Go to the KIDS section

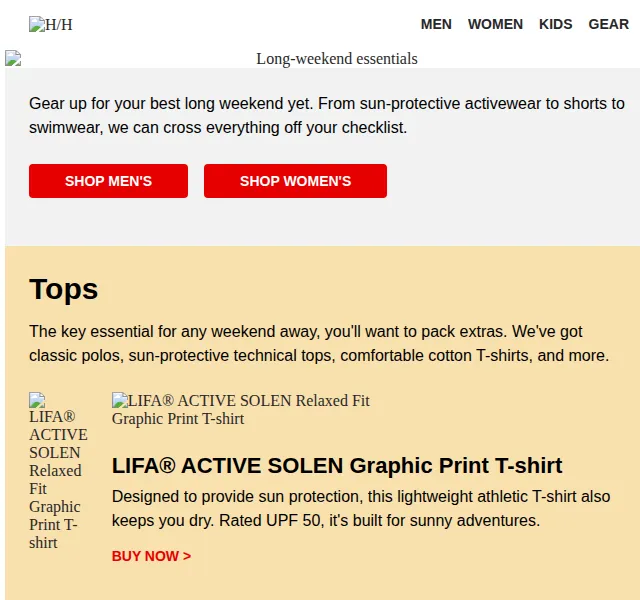[556, 24]
